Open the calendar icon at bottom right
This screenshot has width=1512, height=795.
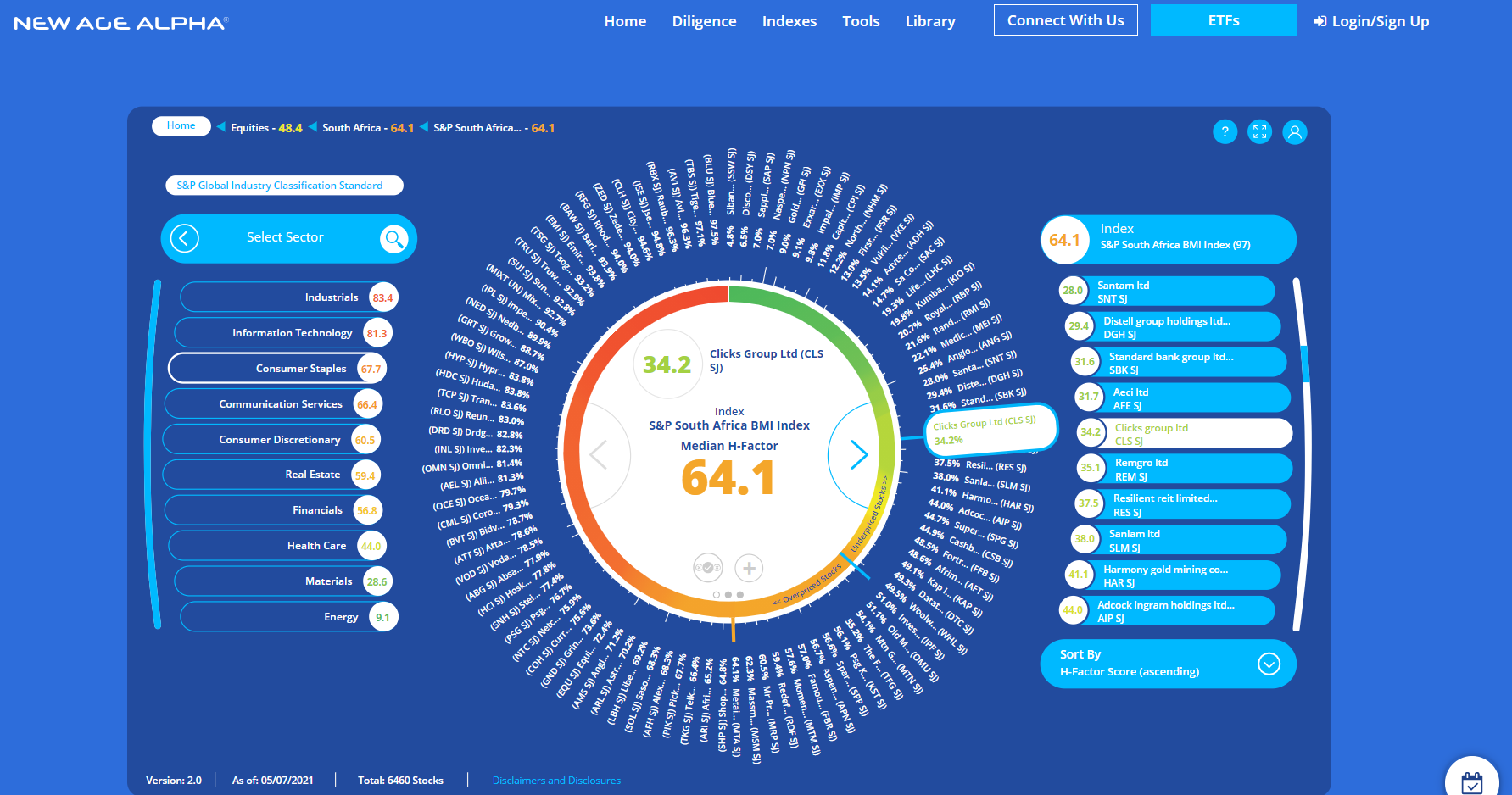point(1472,781)
